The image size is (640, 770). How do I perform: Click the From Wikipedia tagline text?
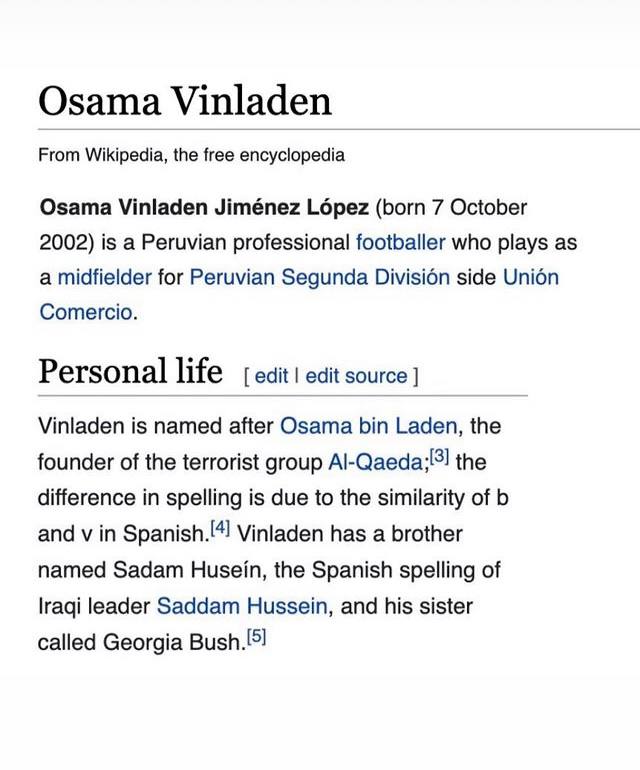tap(191, 155)
